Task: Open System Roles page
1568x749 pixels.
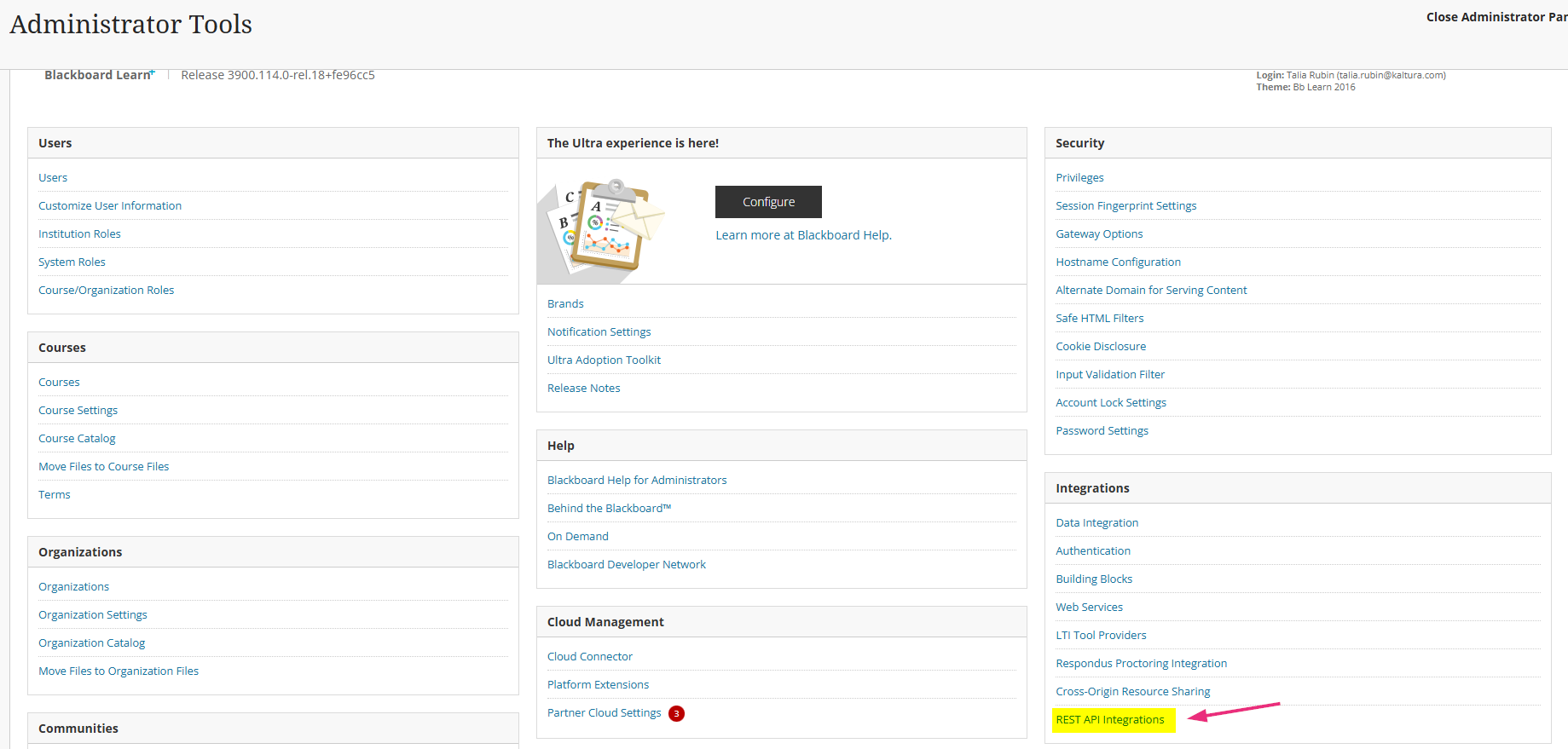Action: 72,262
